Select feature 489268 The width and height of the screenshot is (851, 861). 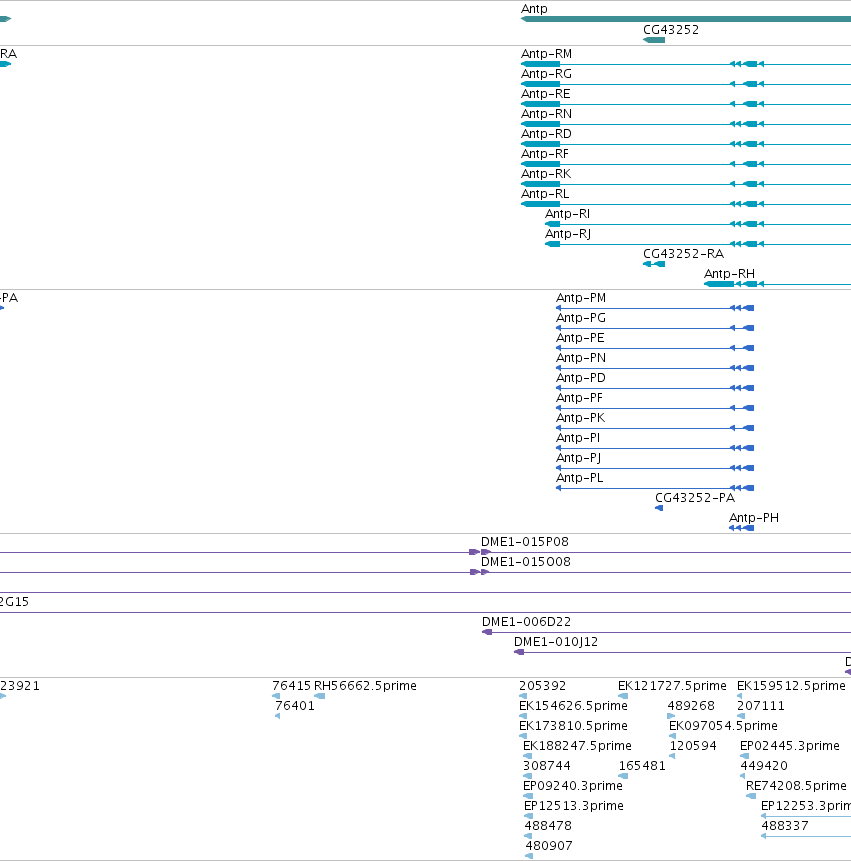coord(691,706)
